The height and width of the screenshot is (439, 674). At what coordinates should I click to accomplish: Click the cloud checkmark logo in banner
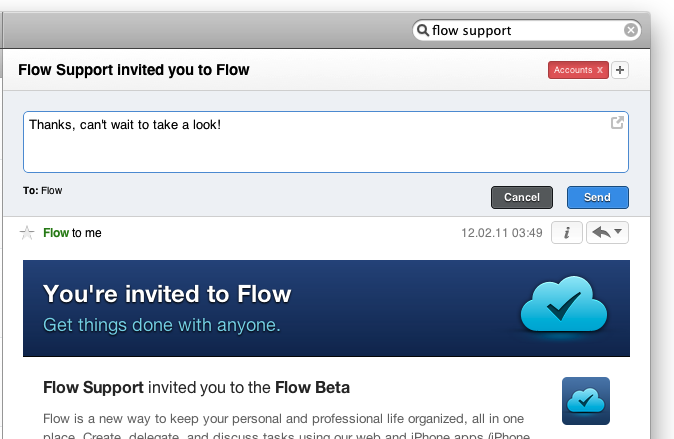pyautogui.click(x=564, y=304)
